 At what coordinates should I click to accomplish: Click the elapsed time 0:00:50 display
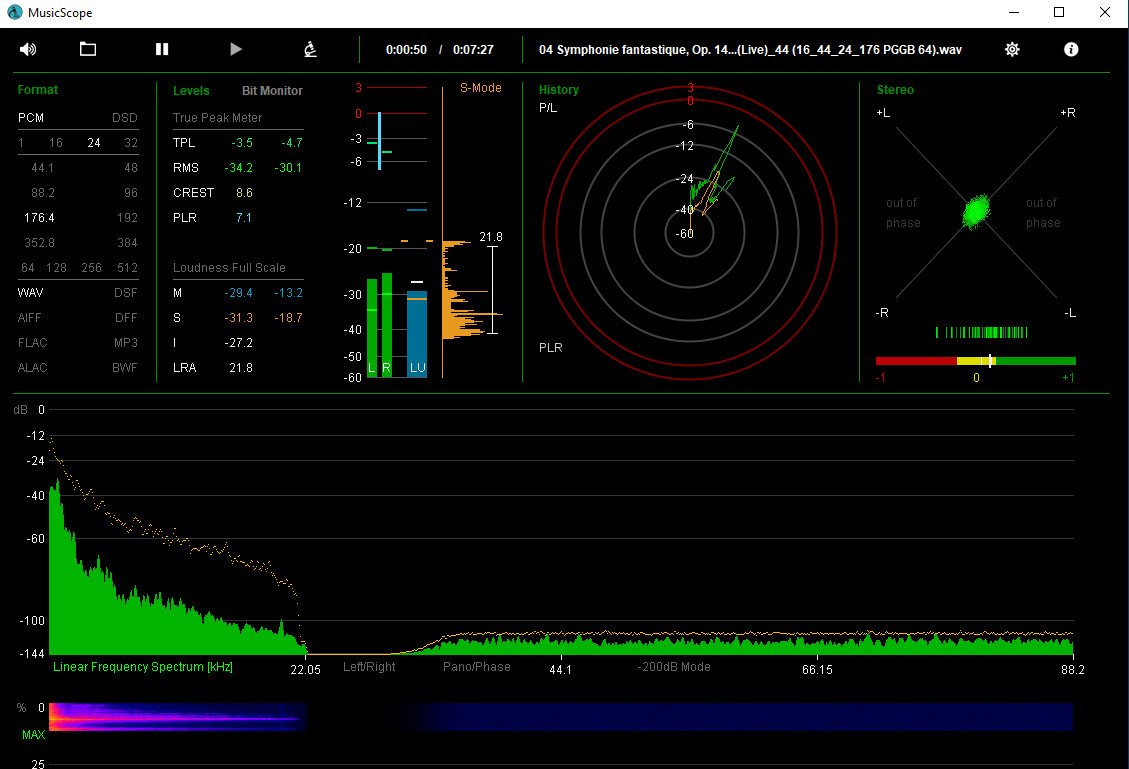pos(407,50)
